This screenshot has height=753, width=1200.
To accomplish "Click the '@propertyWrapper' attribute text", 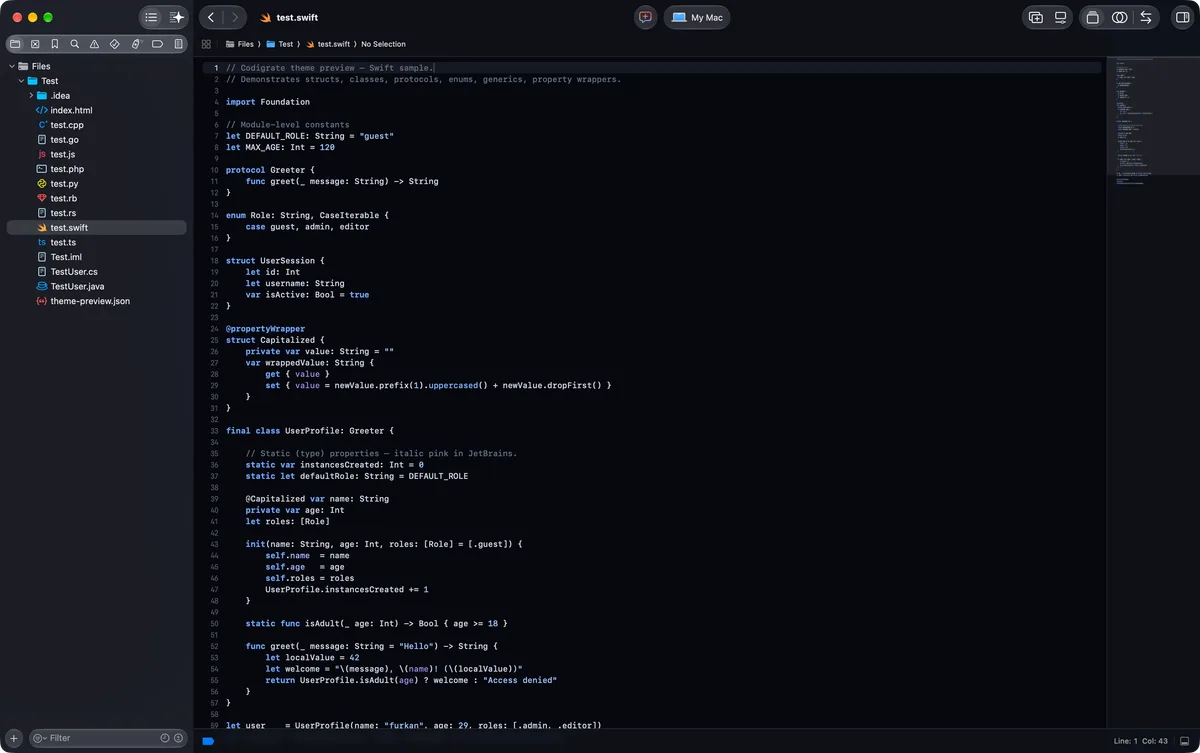I will coord(266,329).
